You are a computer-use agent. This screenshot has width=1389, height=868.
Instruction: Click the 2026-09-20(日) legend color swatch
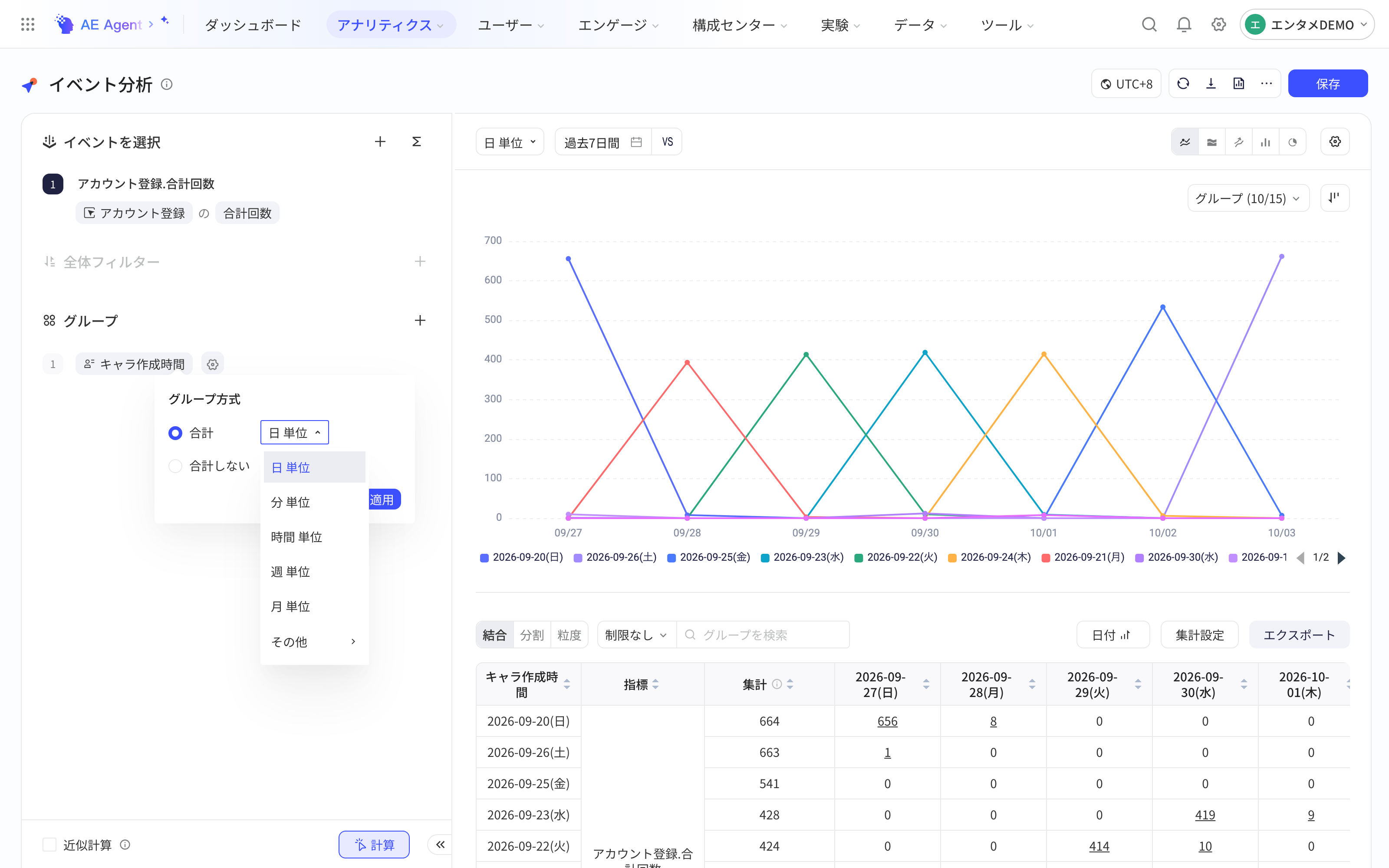[x=484, y=557]
